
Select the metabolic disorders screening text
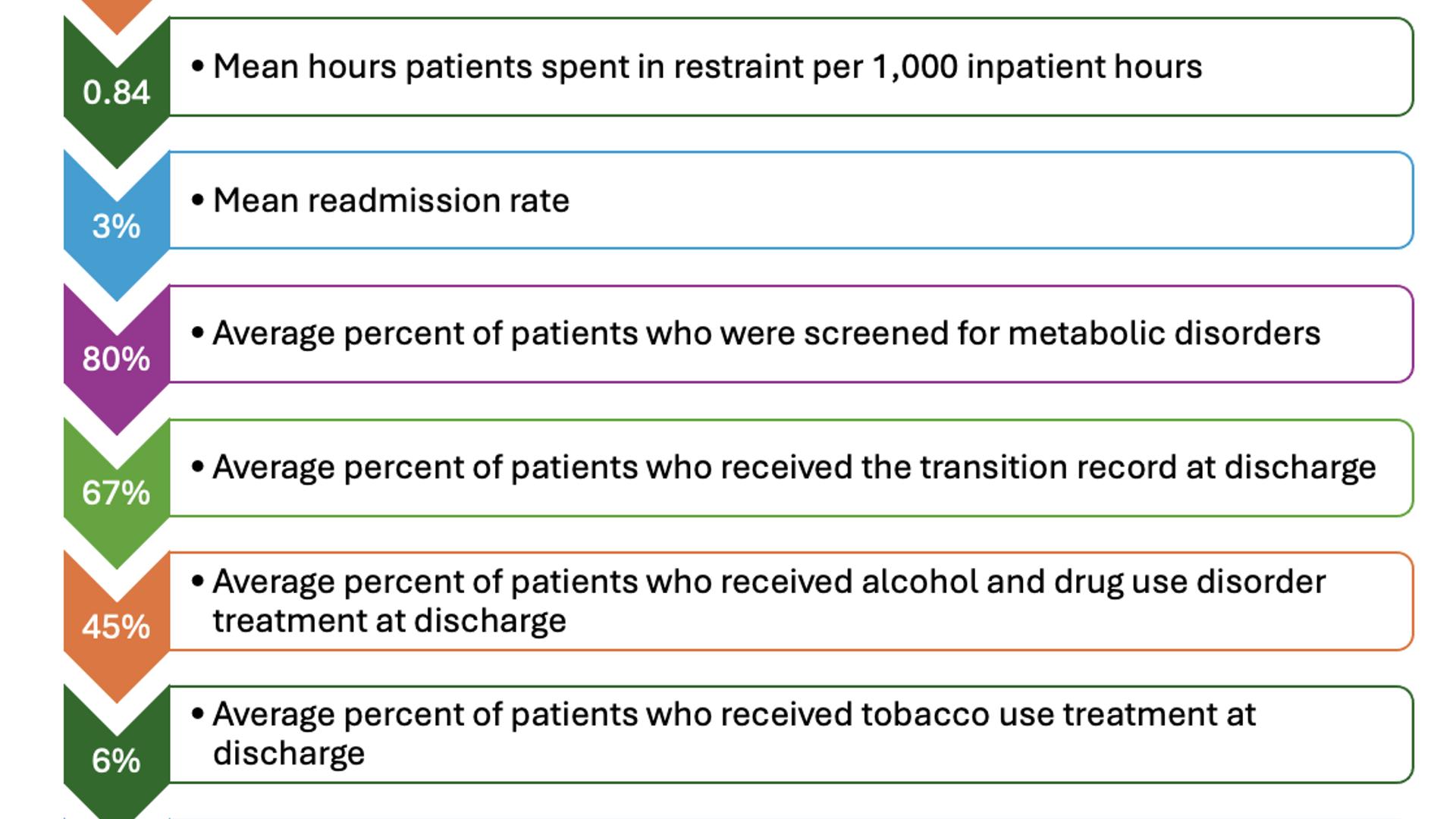coord(766,334)
